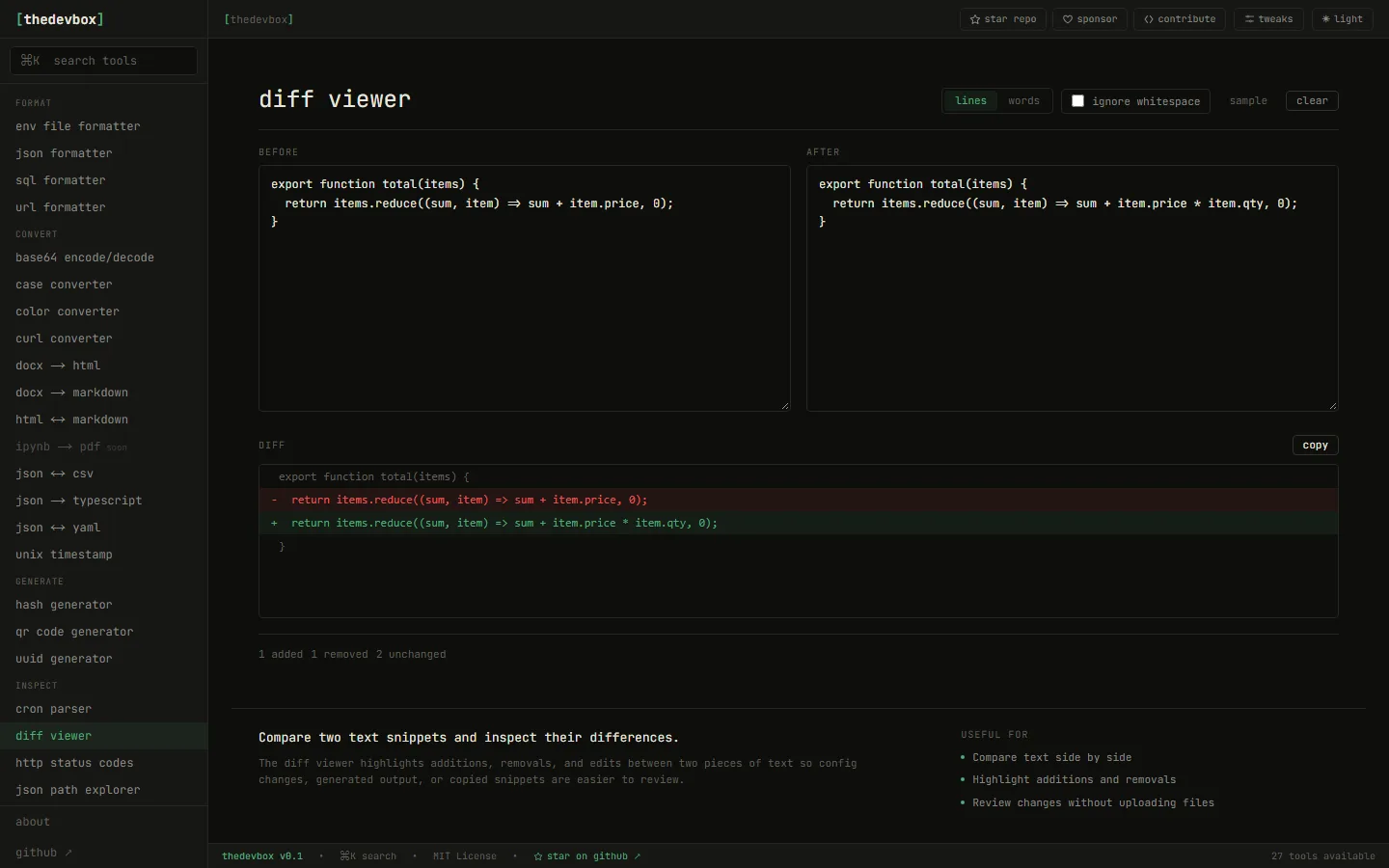
Task: Open hash generator tool
Action: point(103,605)
